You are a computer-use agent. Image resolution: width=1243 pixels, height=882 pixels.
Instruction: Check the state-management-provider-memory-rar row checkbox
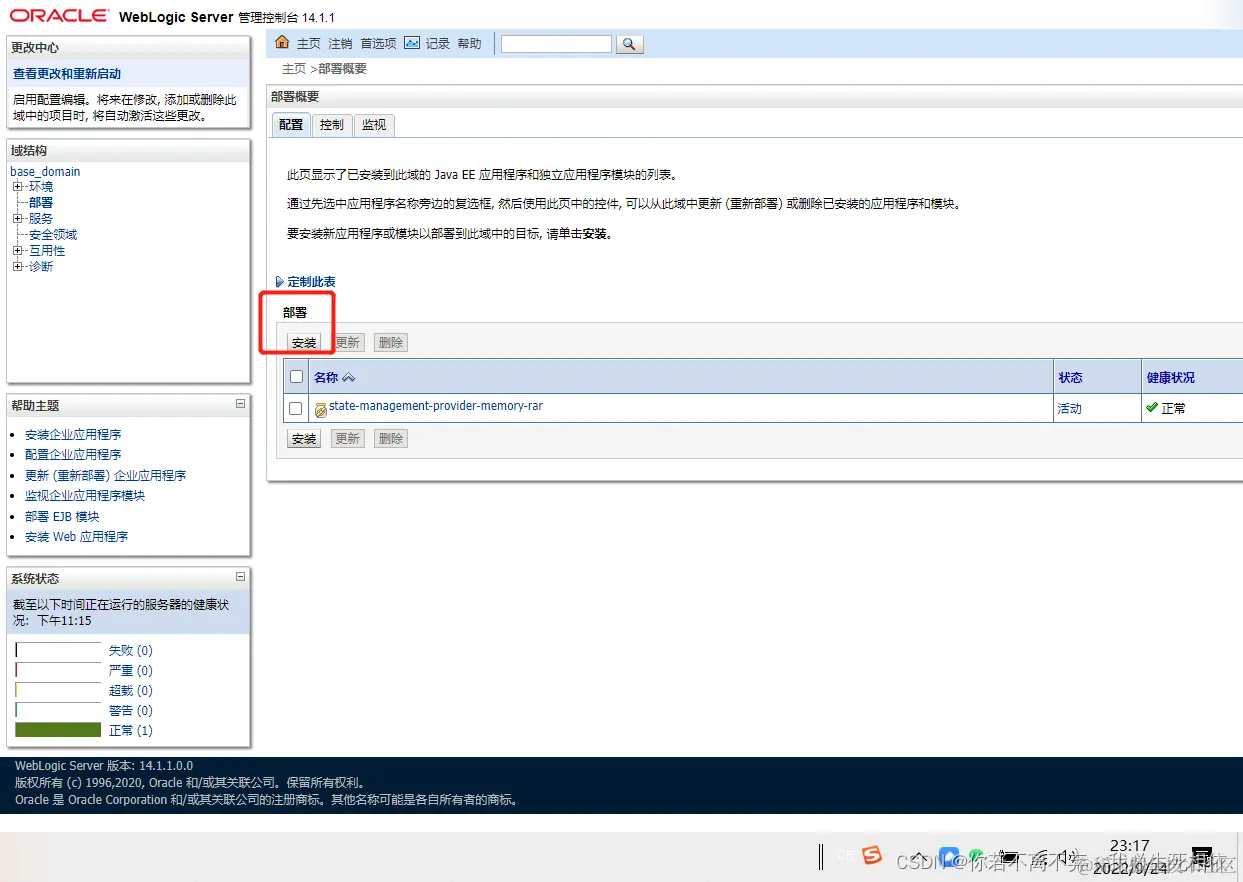(296, 409)
